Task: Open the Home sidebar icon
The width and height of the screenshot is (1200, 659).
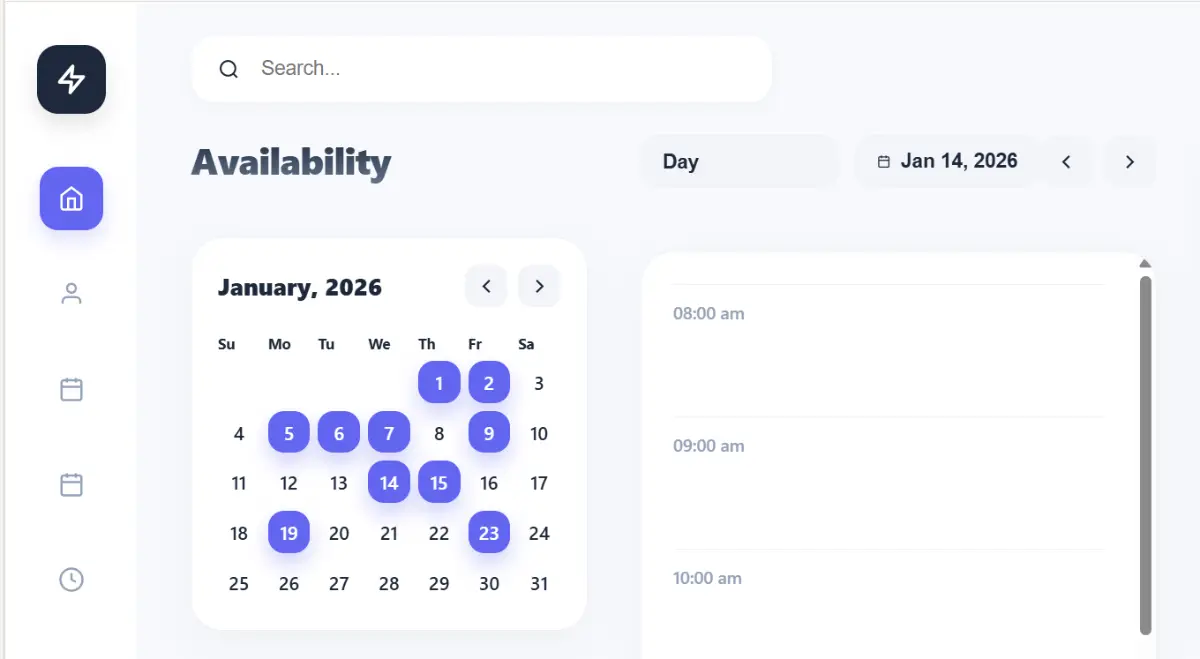Action: [71, 198]
